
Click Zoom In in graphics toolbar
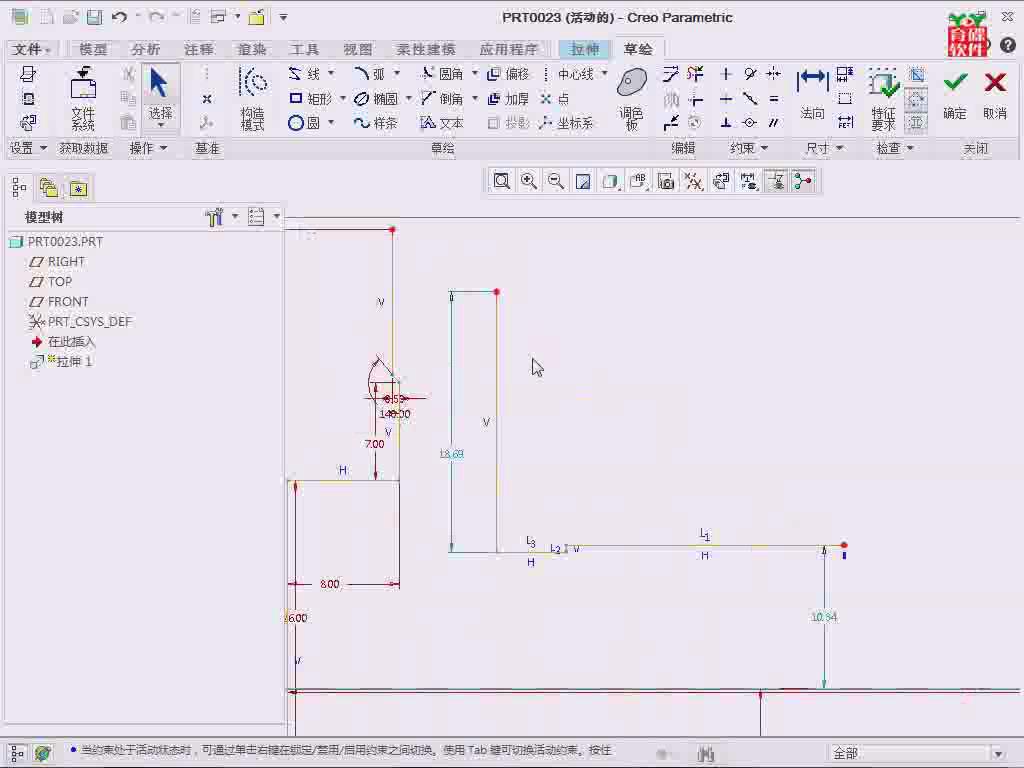[x=529, y=181]
